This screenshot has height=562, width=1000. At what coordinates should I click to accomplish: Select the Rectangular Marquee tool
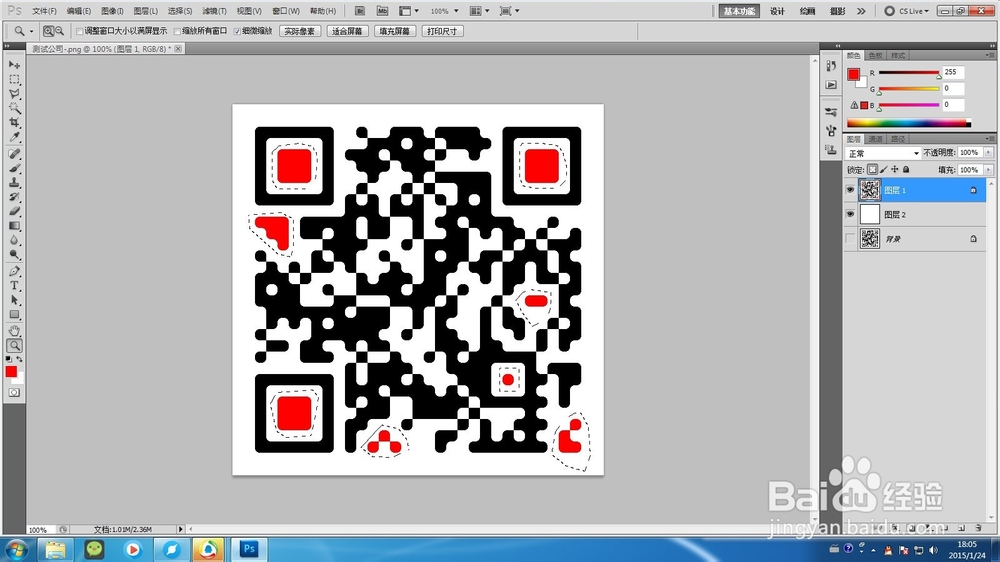(14, 80)
